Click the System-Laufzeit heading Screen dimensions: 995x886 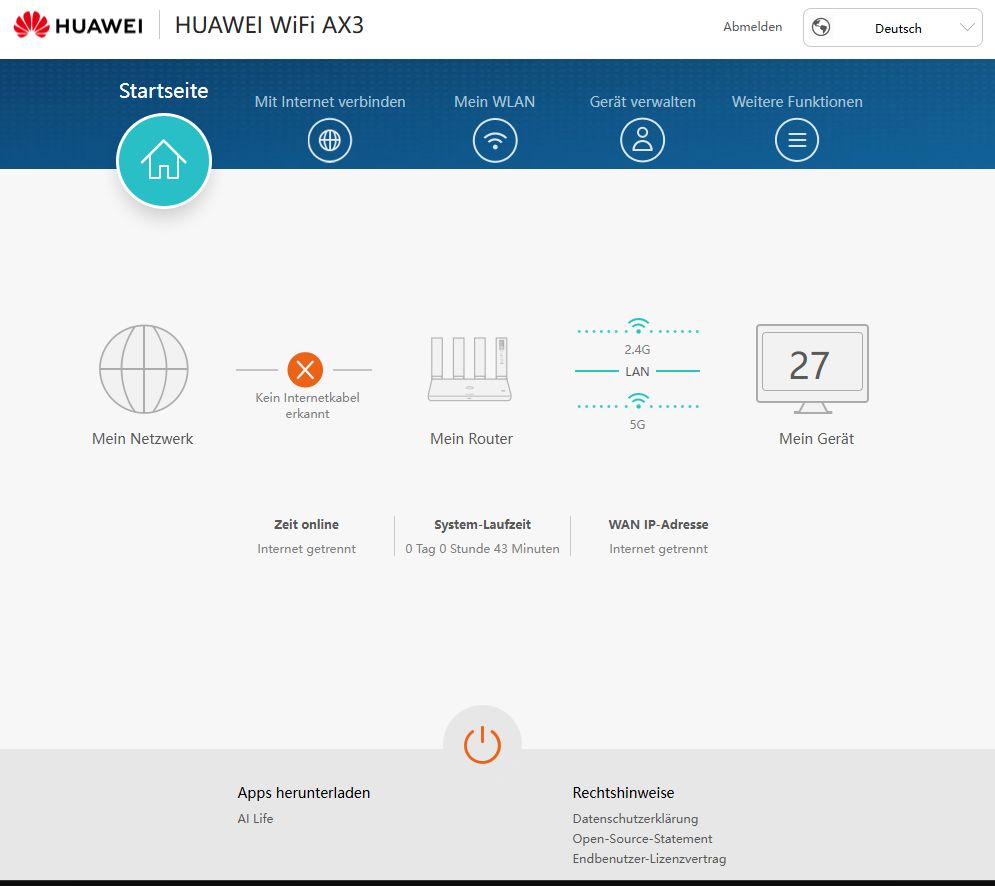tap(482, 524)
